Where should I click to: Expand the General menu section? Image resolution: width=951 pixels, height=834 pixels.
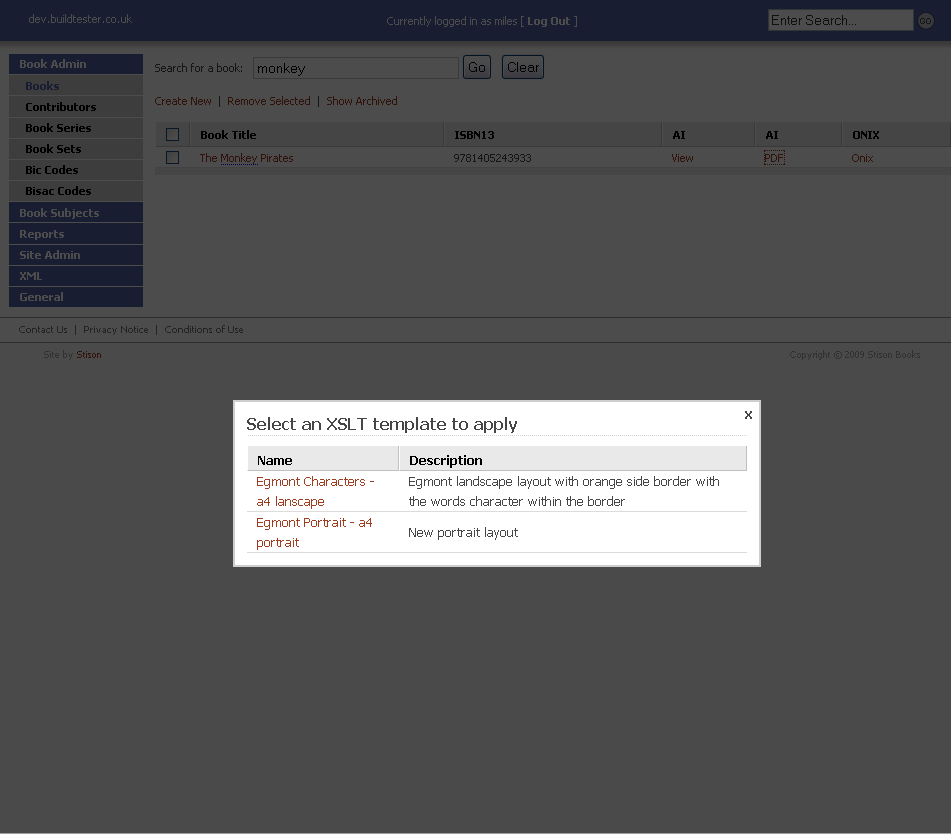click(76, 297)
